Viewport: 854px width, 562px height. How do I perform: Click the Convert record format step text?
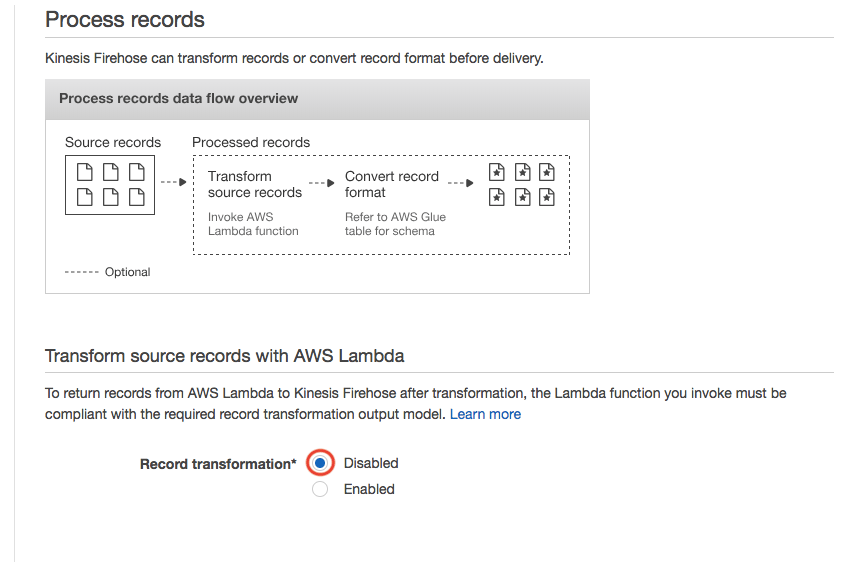pyautogui.click(x=392, y=184)
